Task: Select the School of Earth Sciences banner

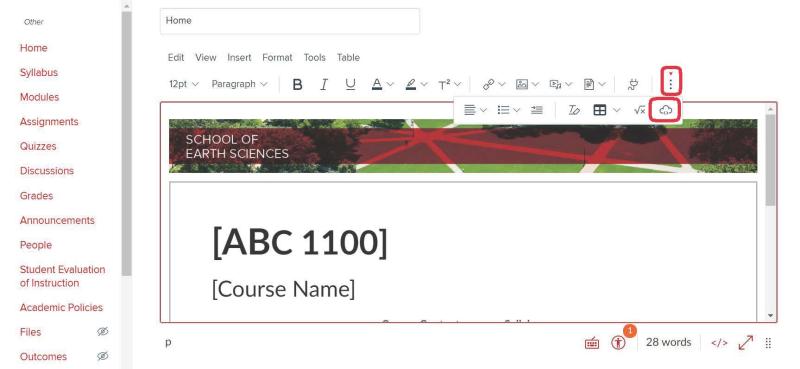Action: (x=463, y=146)
